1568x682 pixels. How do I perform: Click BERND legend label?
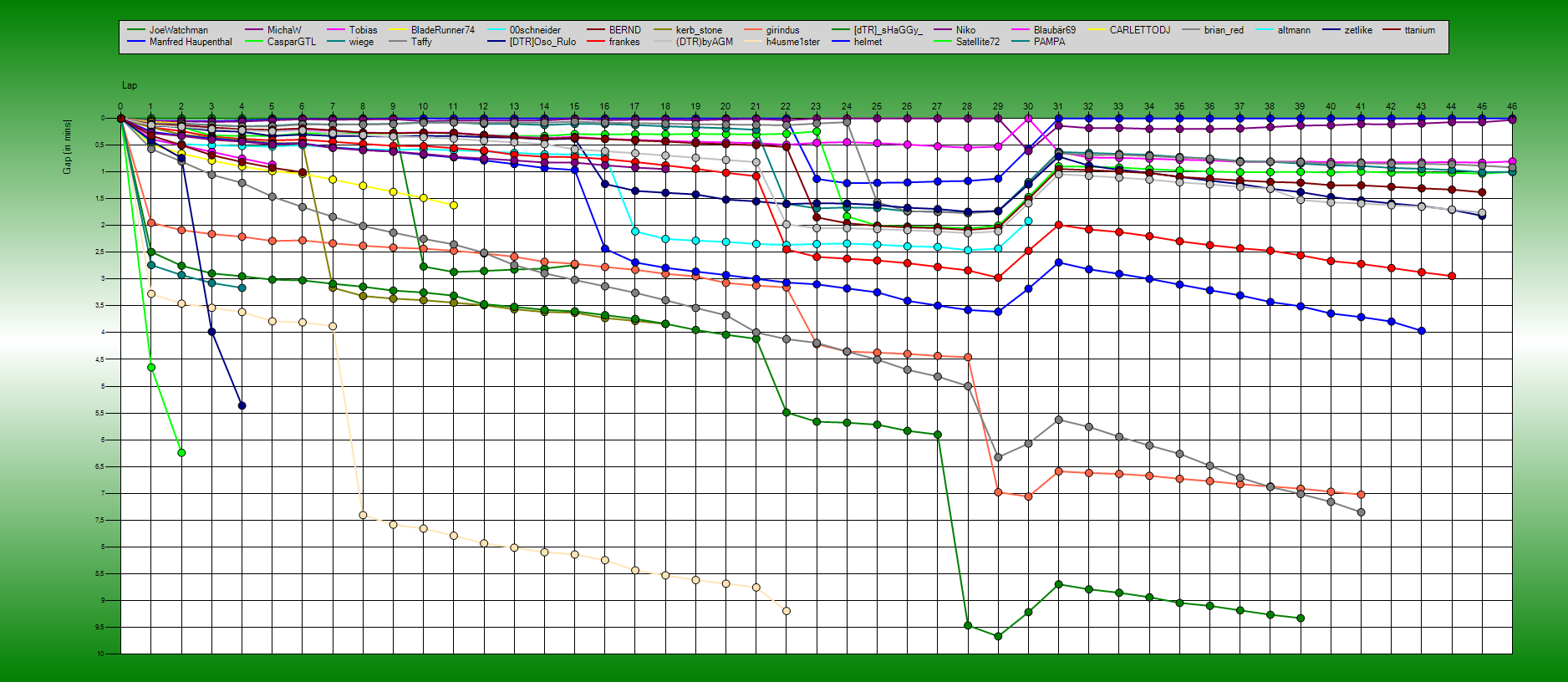(625, 30)
